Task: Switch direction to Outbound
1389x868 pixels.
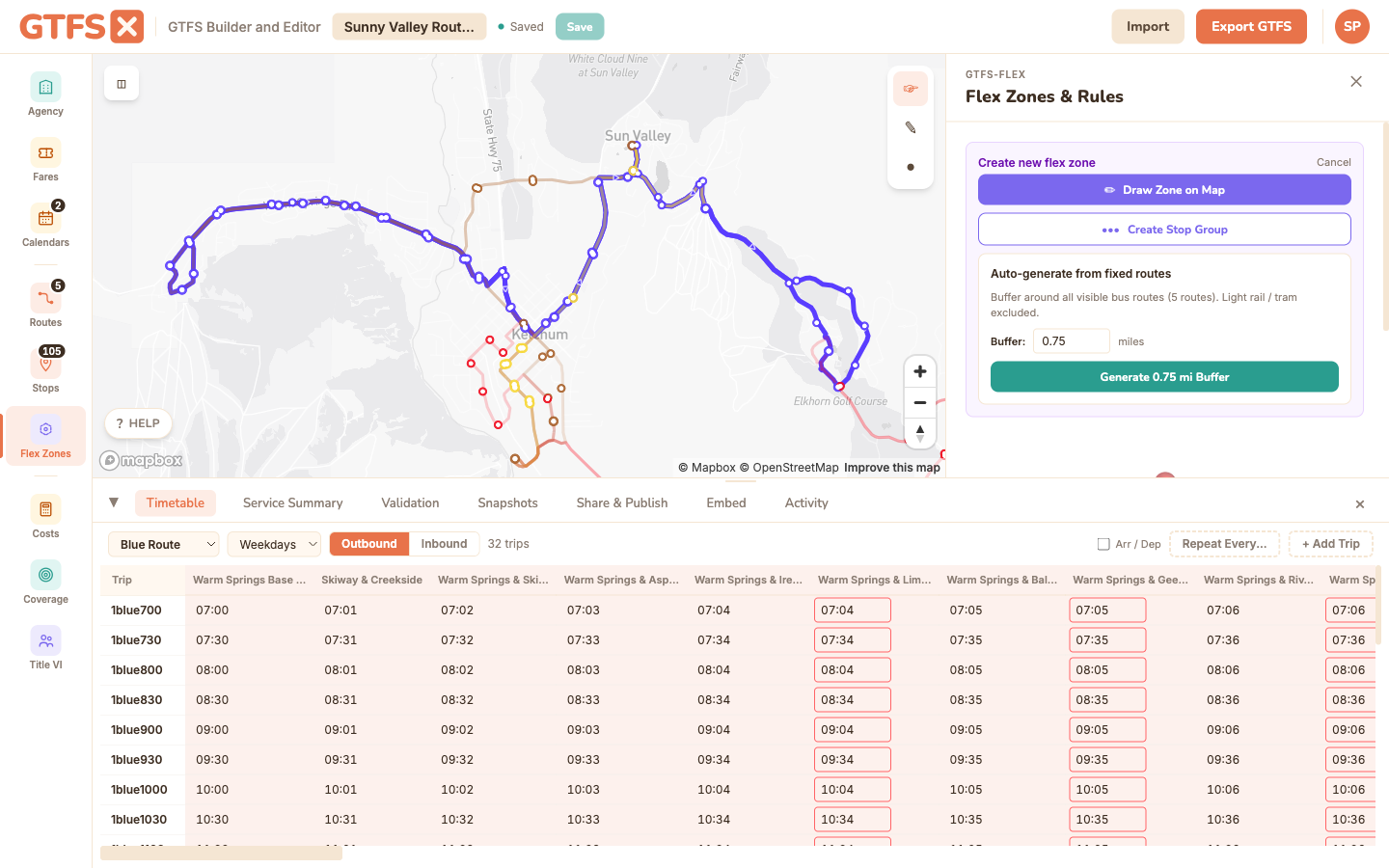Action: tap(368, 544)
